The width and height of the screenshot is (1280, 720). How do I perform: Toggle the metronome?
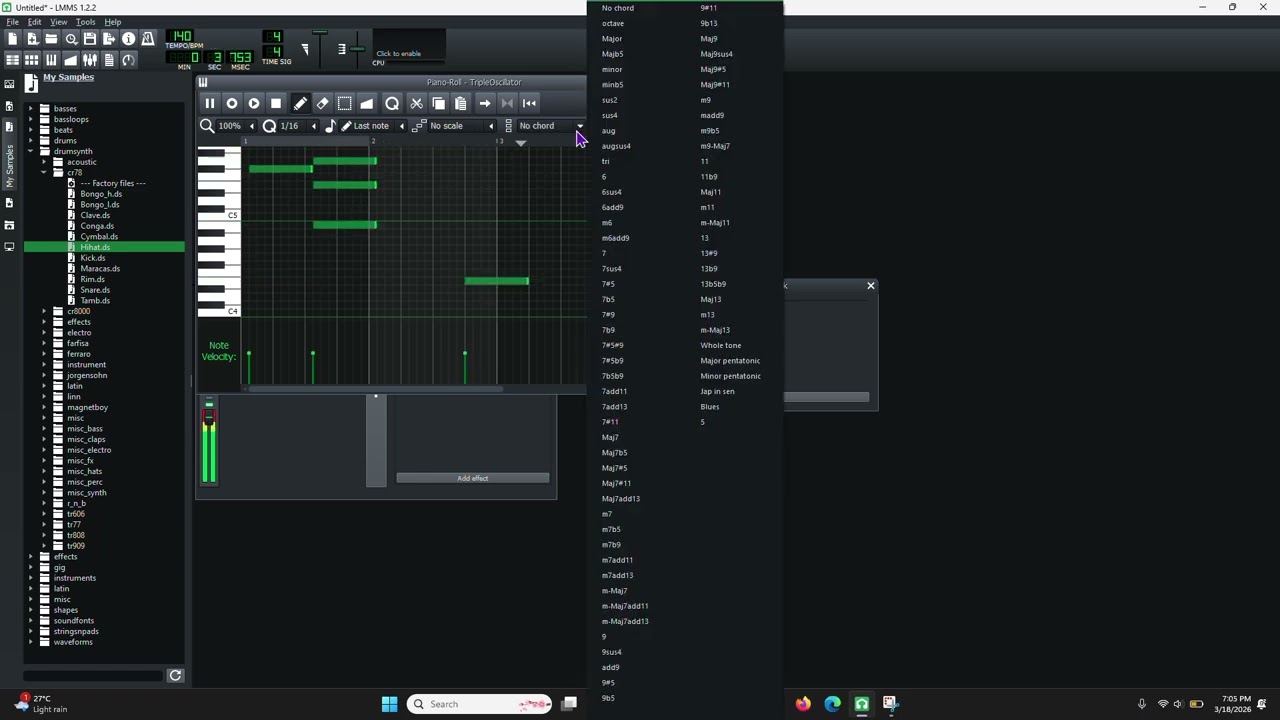148,39
